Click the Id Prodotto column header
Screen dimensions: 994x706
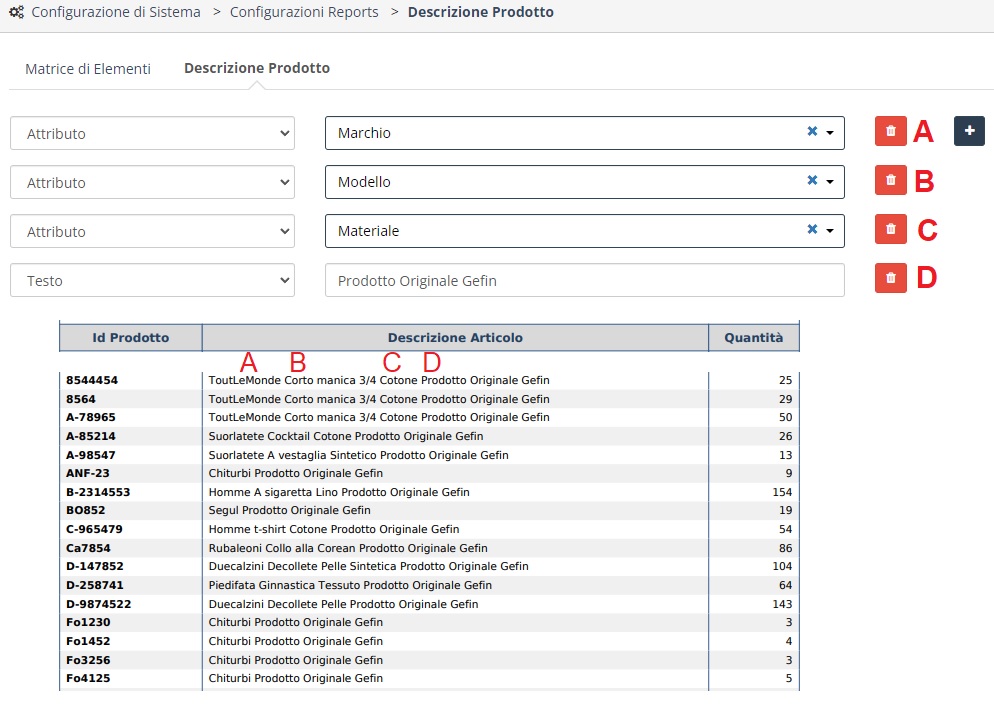(x=131, y=338)
